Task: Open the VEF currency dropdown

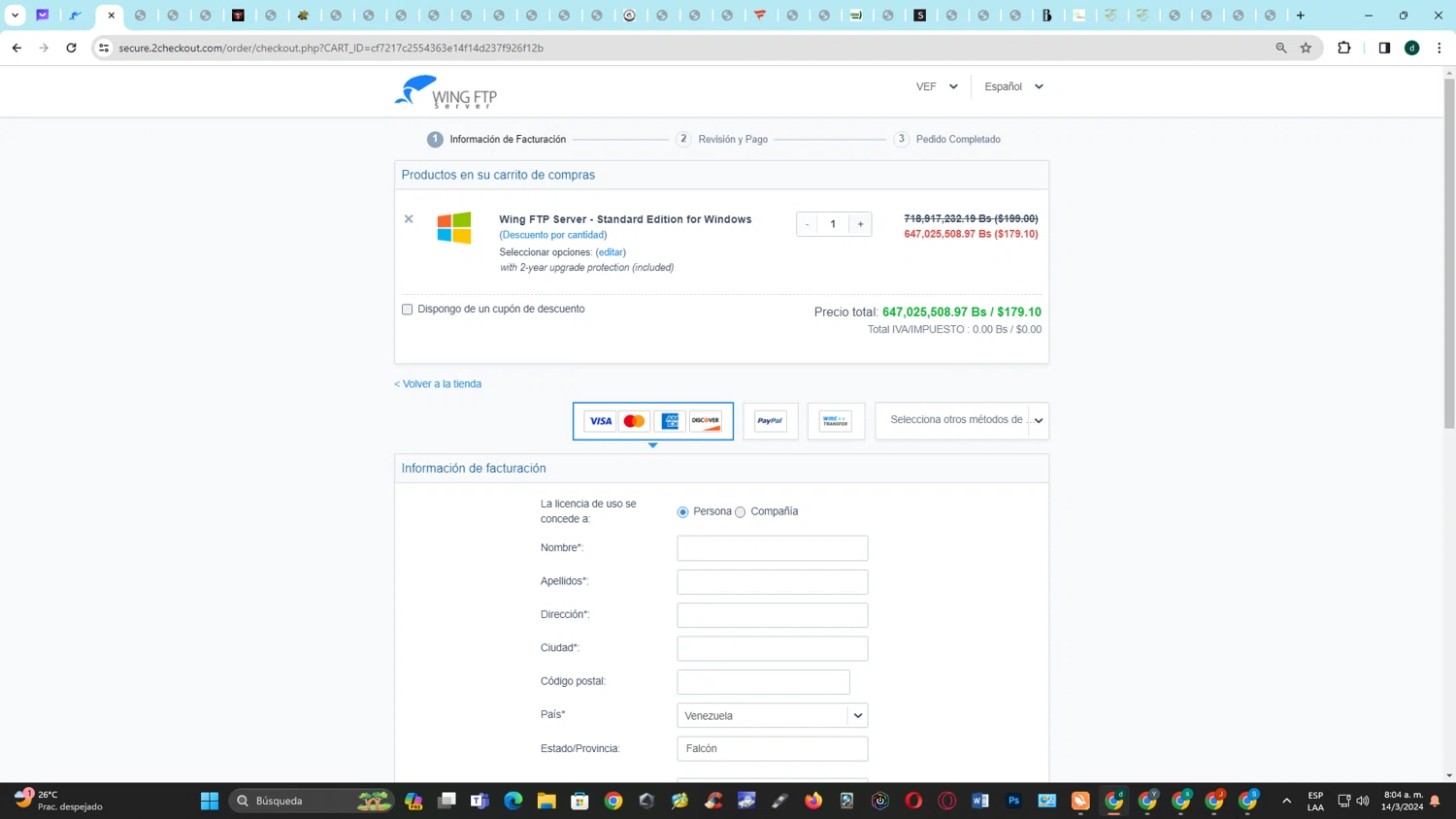Action: (937, 86)
